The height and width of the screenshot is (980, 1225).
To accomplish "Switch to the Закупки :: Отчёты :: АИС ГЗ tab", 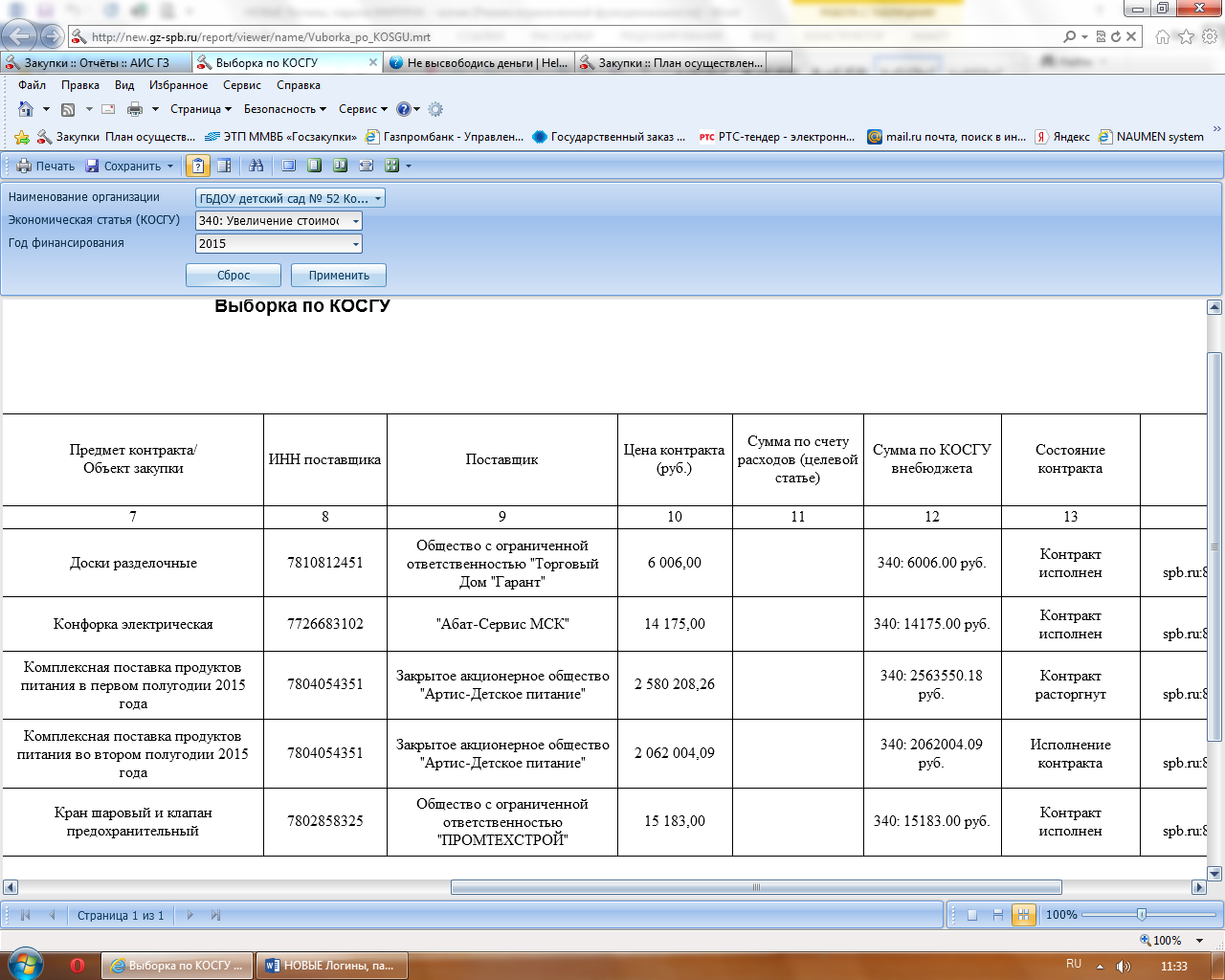I will (x=96, y=63).
